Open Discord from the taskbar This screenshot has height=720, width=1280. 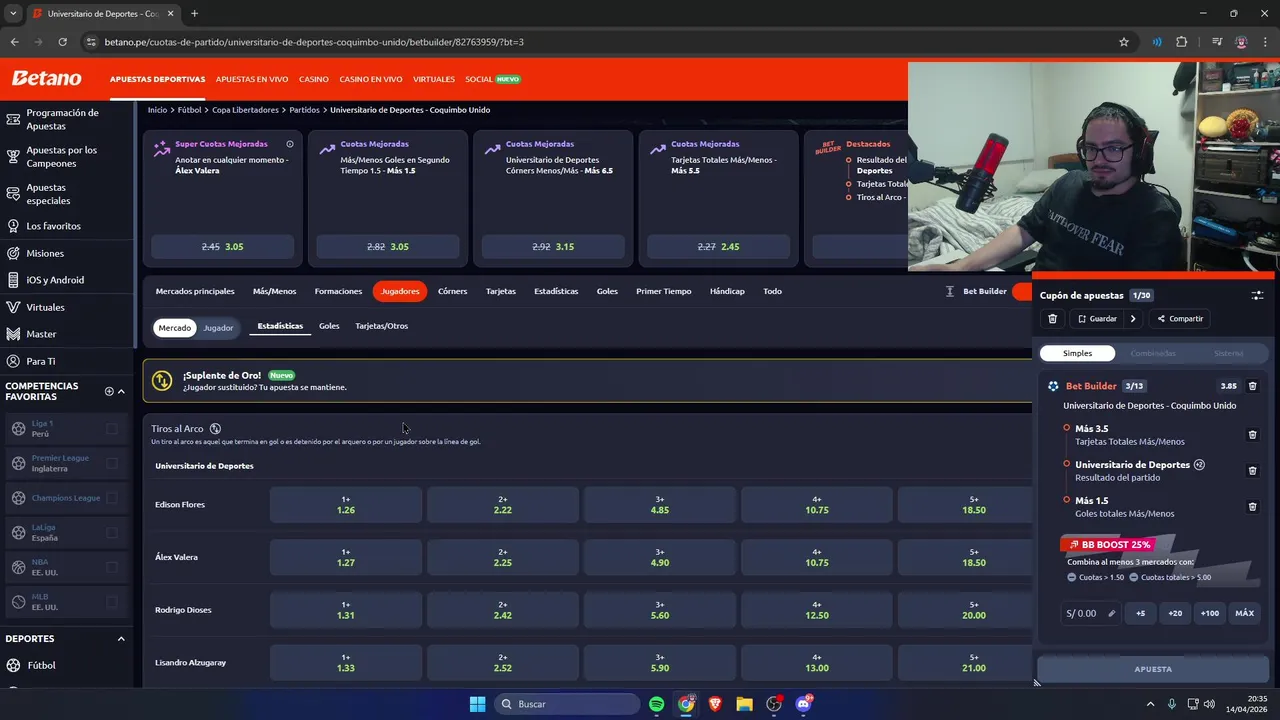803,704
